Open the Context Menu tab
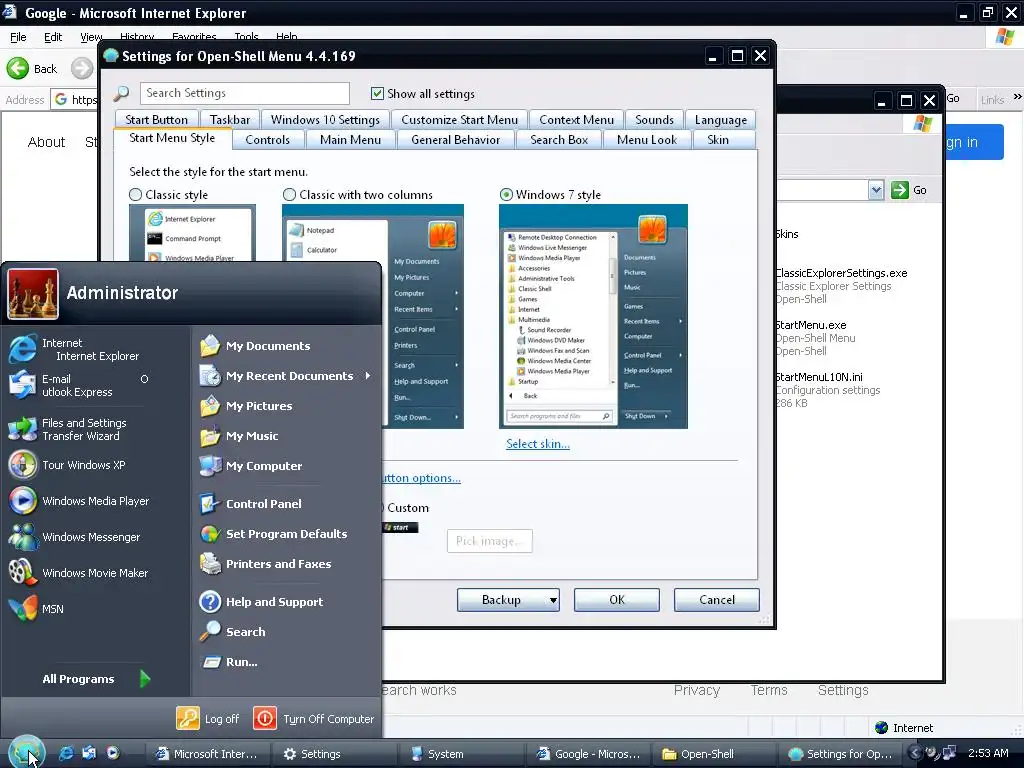Image resolution: width=1024 pixels, height=768 pixels. (576, 120)
